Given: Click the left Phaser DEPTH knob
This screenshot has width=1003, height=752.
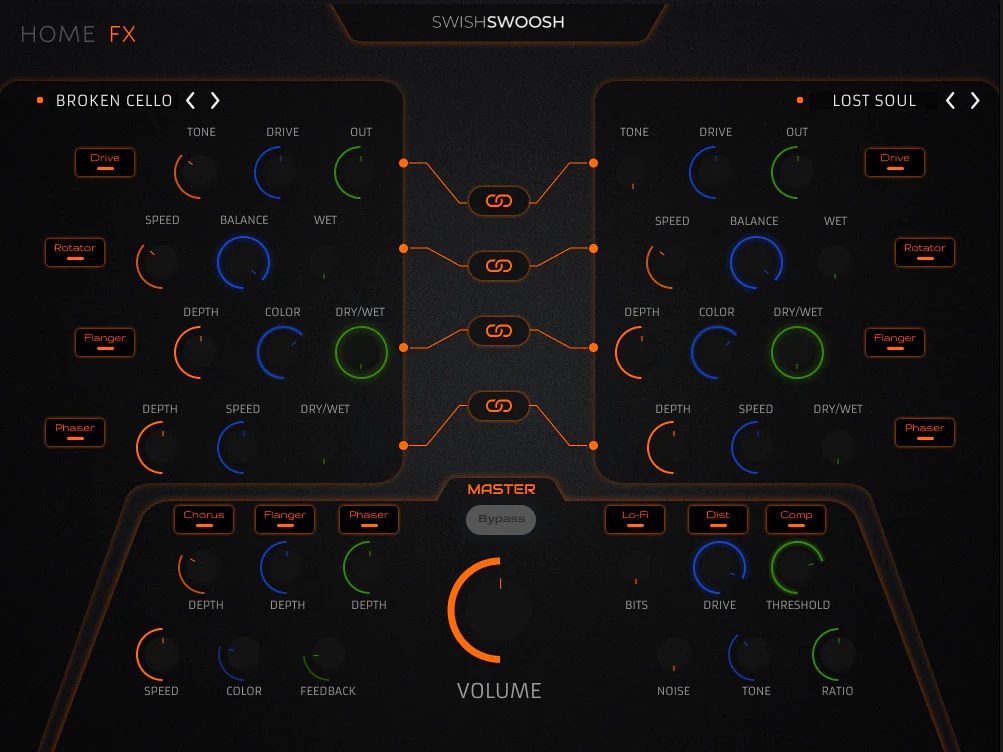Looking at the screenshot, I should [x=160, y=448].
